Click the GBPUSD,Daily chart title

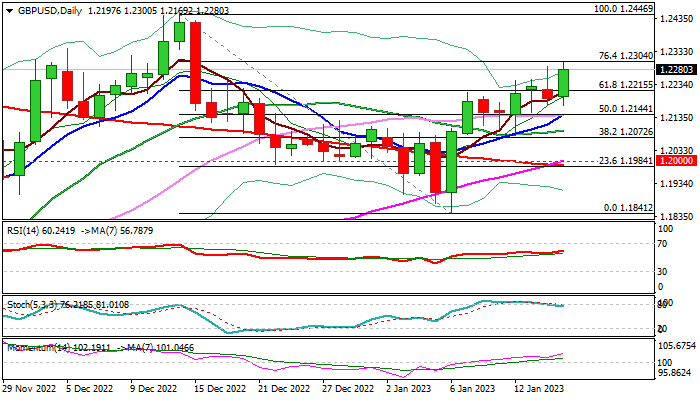pos(50,11)
